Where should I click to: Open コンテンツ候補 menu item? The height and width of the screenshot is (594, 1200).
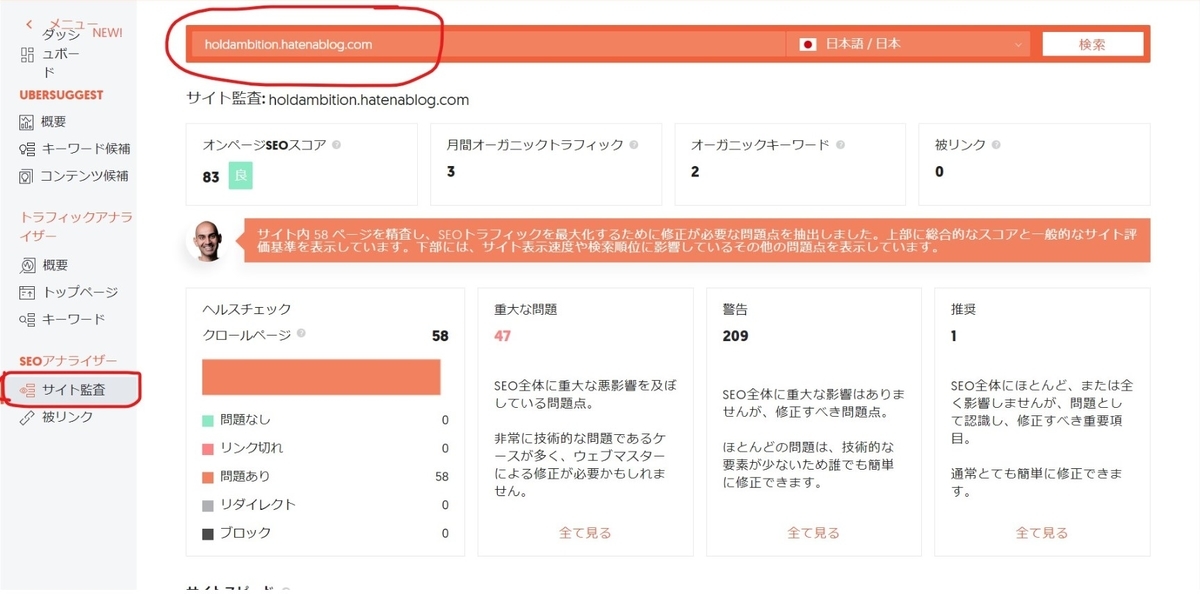pyautogui.click(x=85, y=176)
